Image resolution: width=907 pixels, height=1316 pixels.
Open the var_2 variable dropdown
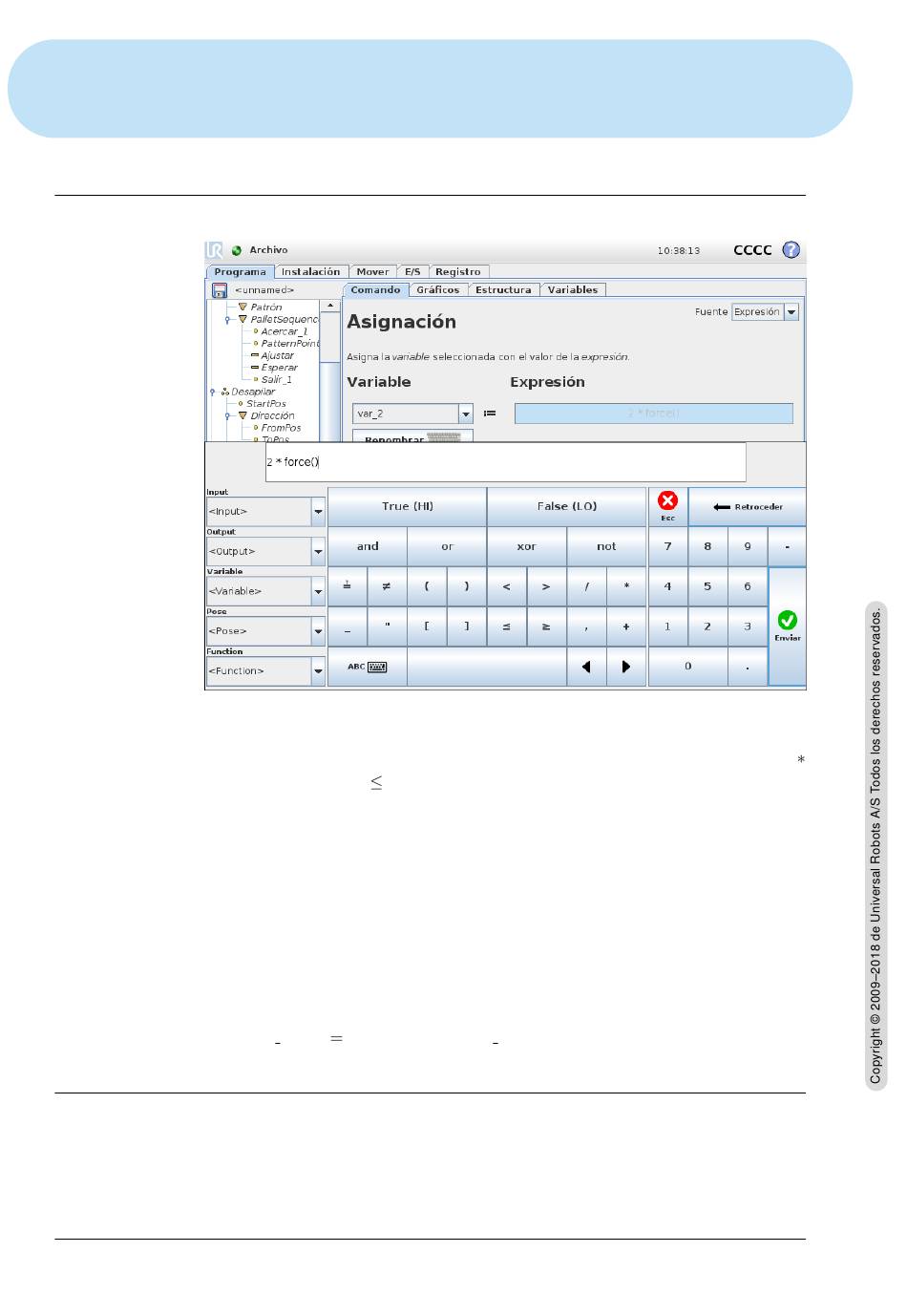[412, 414]
